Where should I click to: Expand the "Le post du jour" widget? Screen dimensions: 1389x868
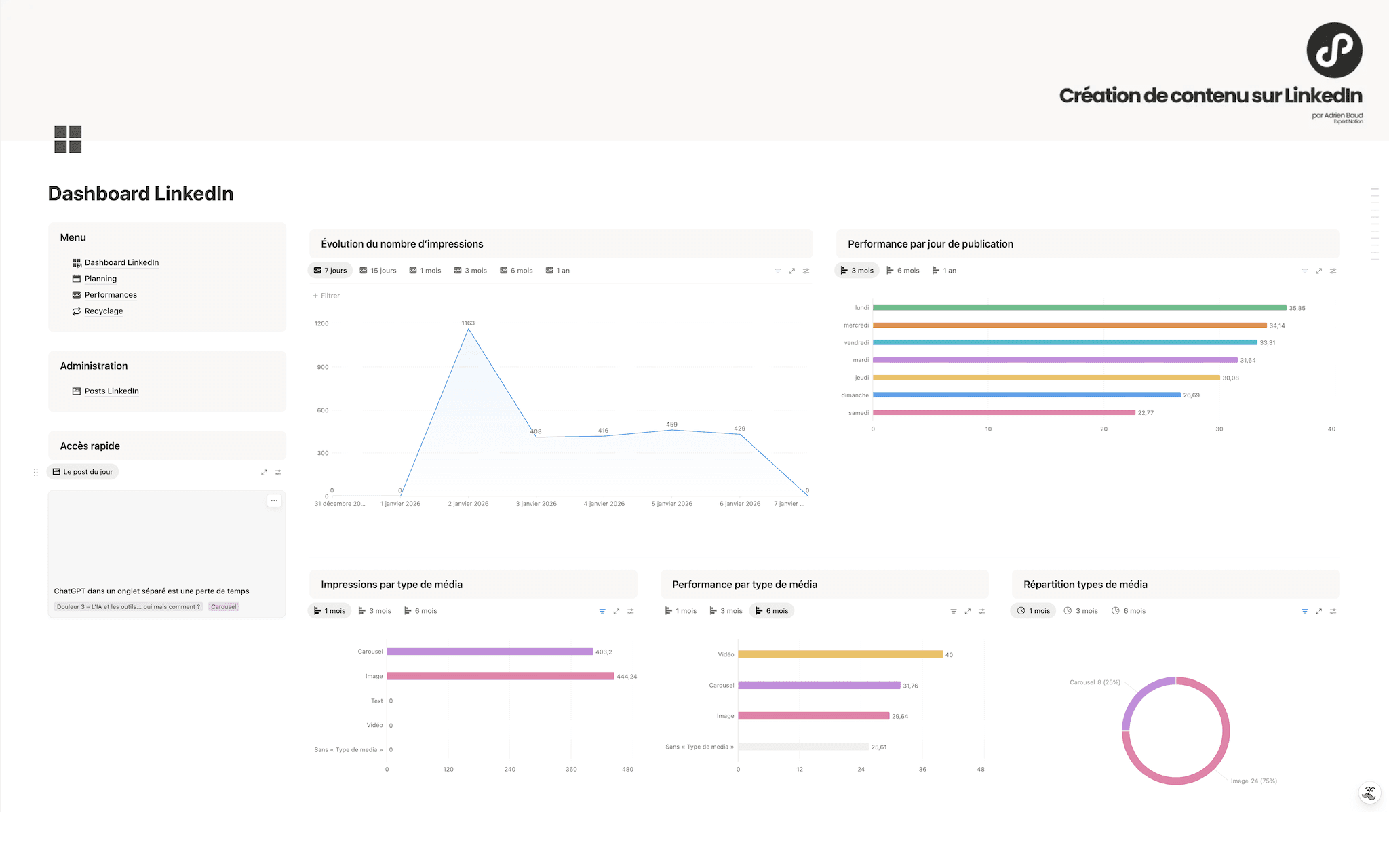click(264, 471)
